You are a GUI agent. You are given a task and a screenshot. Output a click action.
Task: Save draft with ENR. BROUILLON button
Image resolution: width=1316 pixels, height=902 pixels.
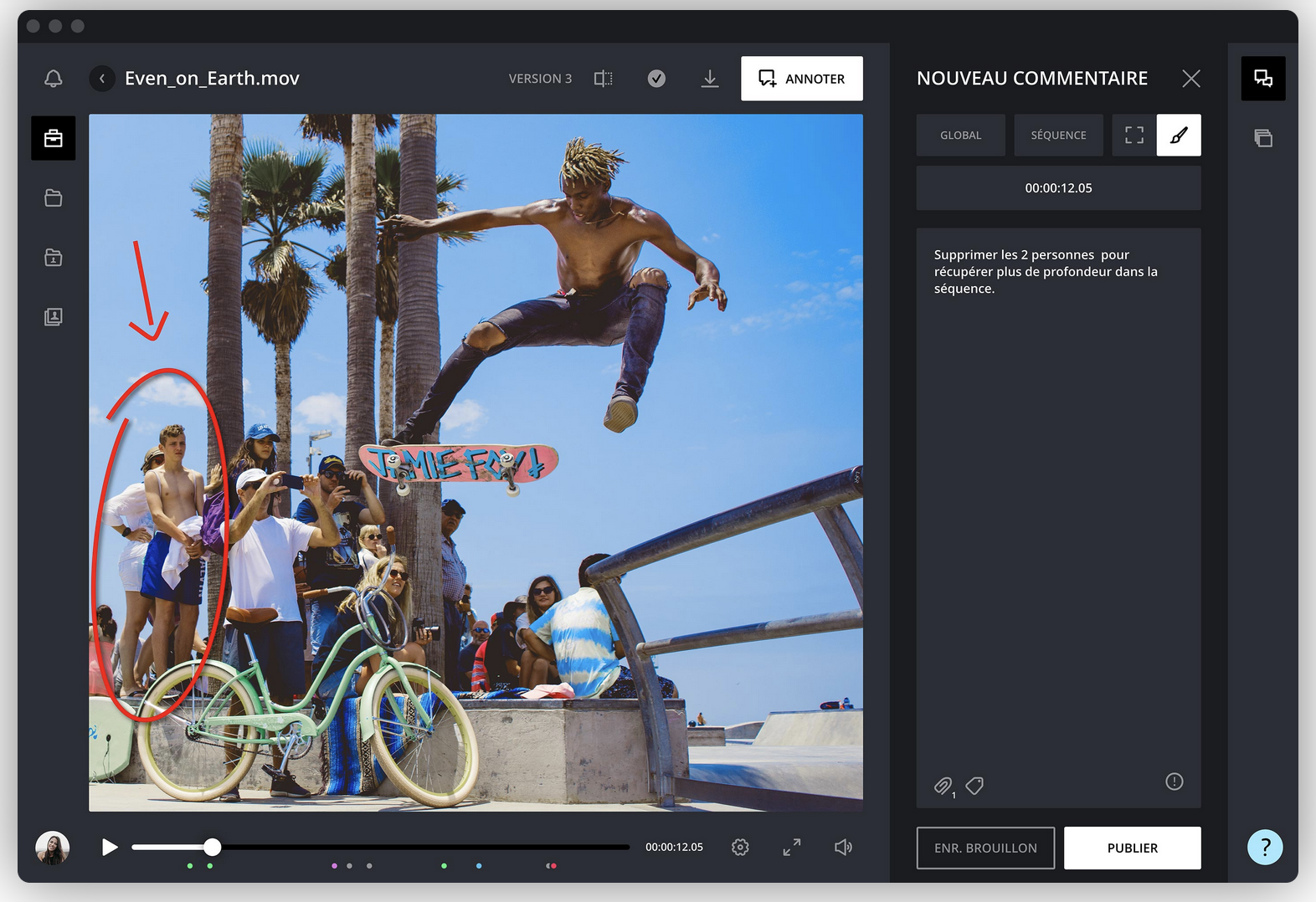[985, 848]
